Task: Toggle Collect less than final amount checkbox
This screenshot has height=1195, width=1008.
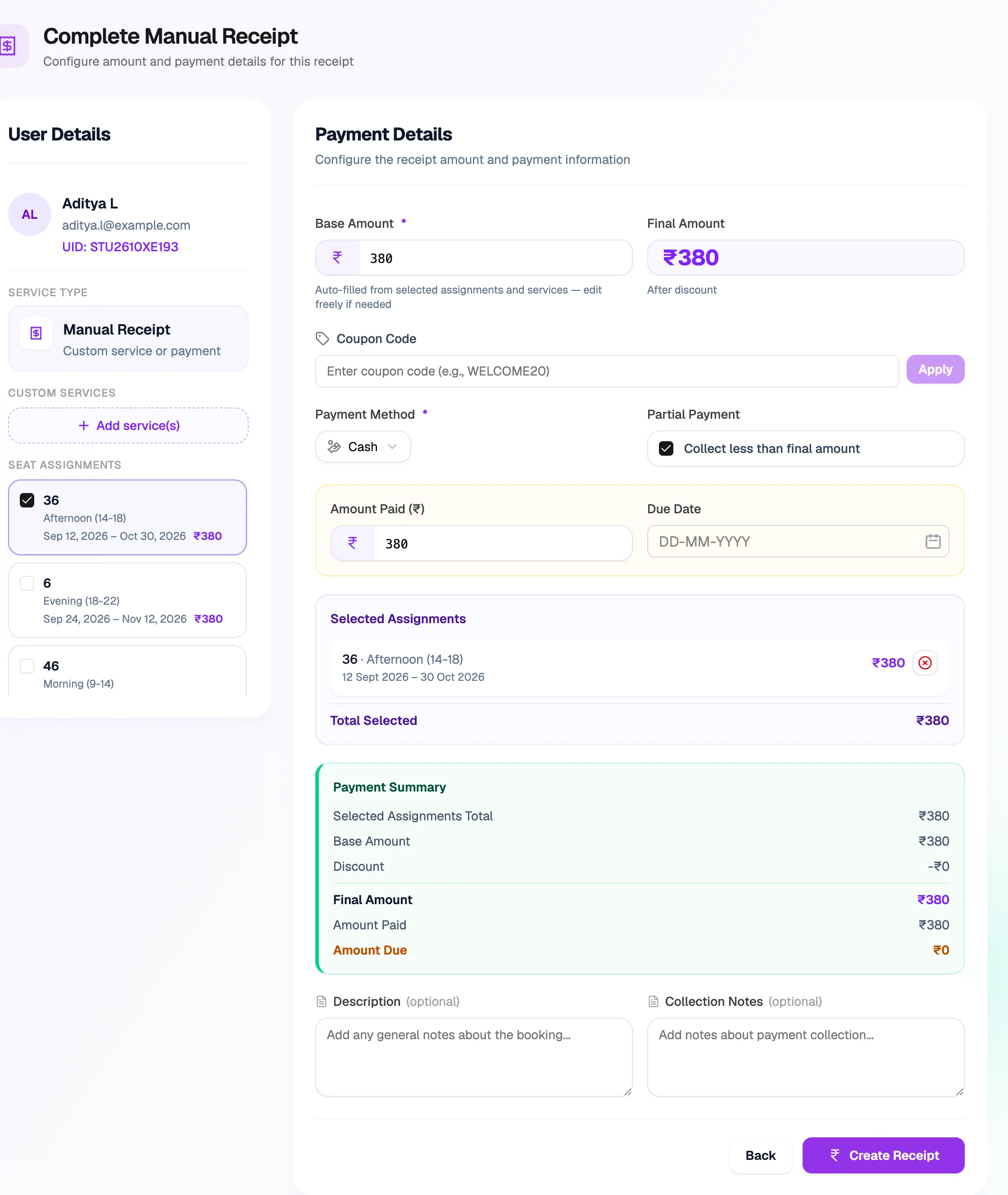Action: [x=666, y=448]
